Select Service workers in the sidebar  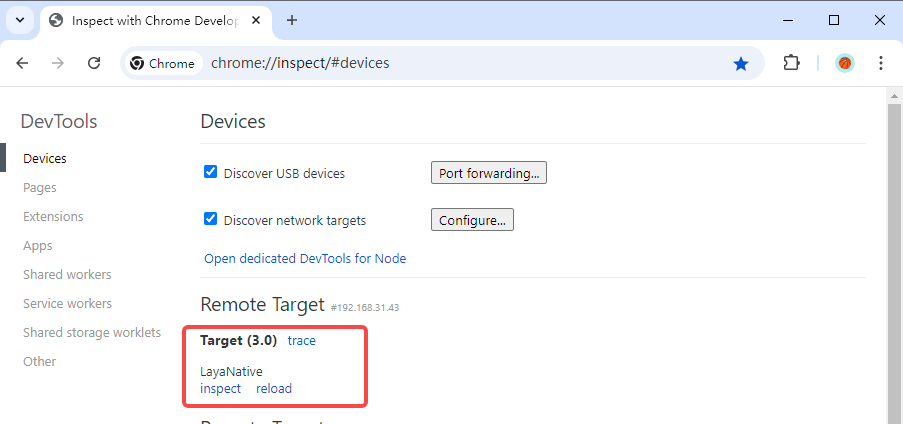[68, 303]
